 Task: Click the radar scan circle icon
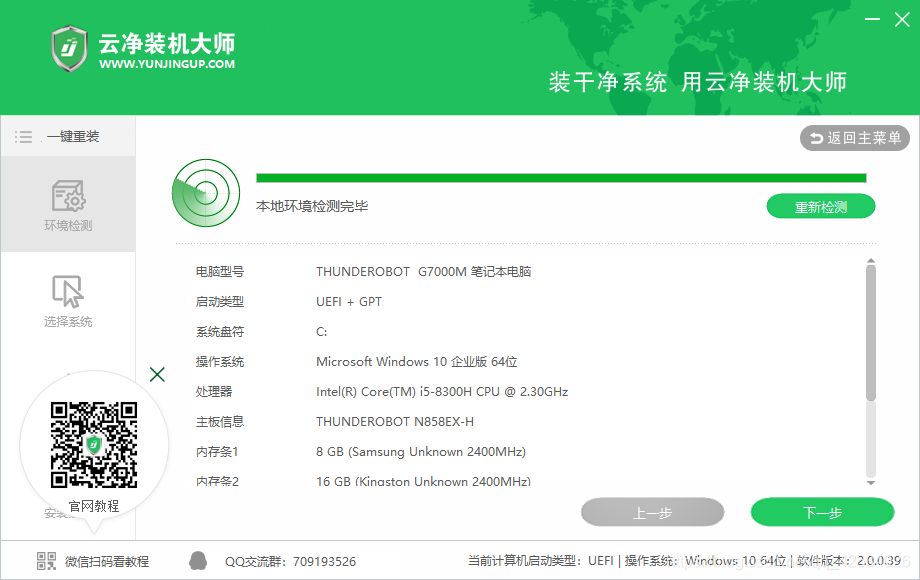[206, 193]
